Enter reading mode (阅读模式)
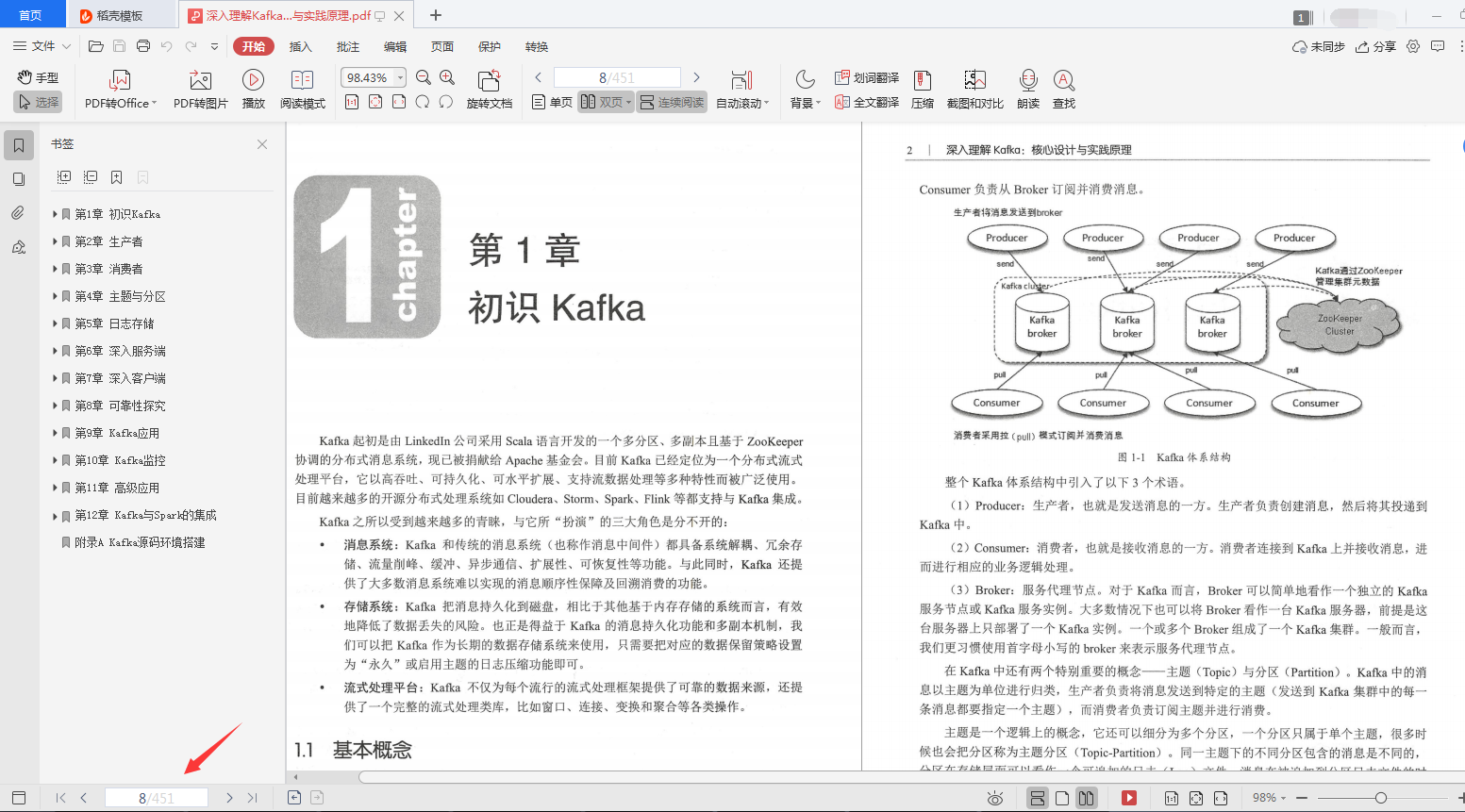The width and height of the screenshot is (1465, 812). [303, 91]
